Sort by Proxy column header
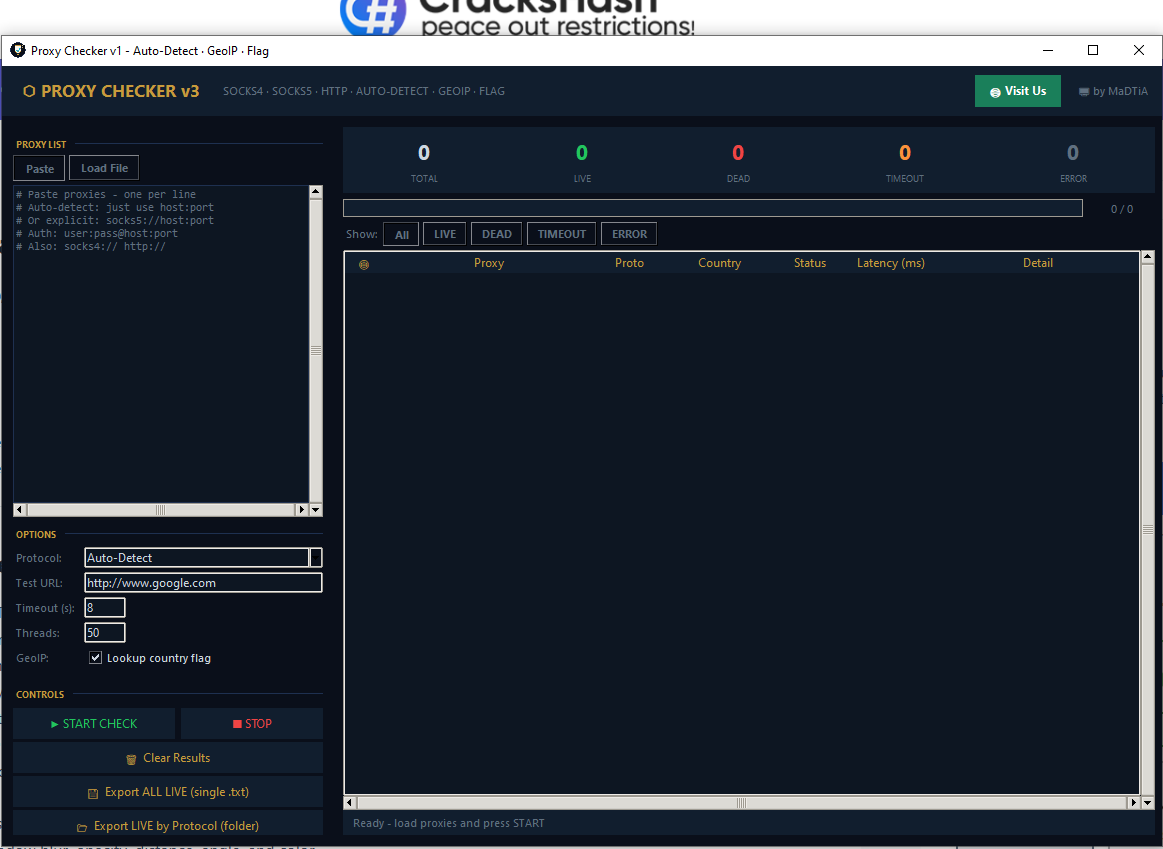1163x849 pixels. (489, 263)
